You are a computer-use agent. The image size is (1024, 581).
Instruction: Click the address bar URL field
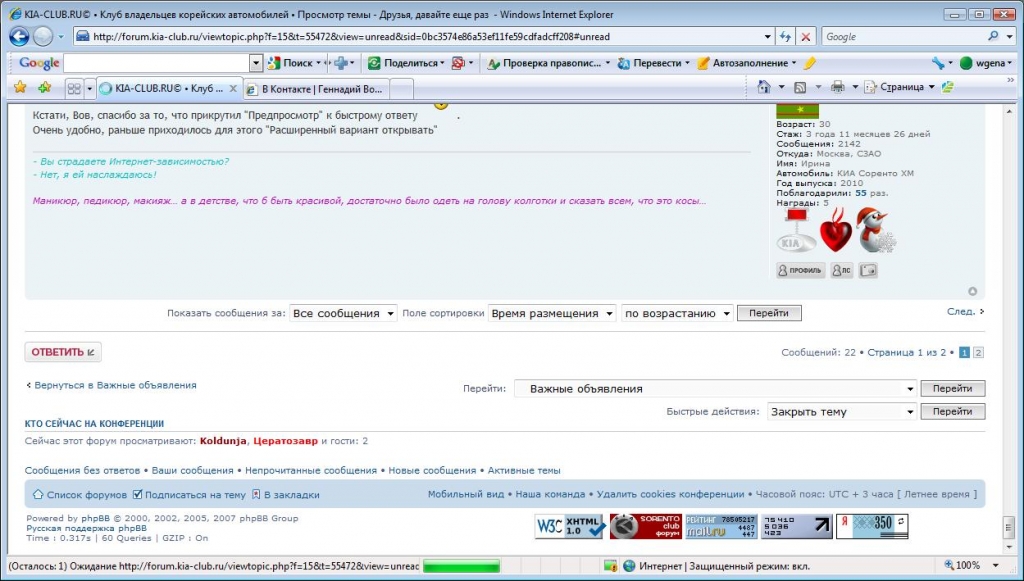tap(420, 36)
